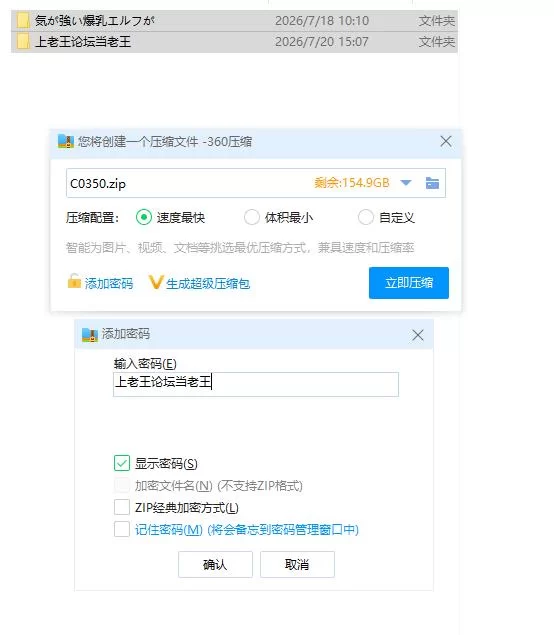Confirm password with 确认 button

pos(215,564)
